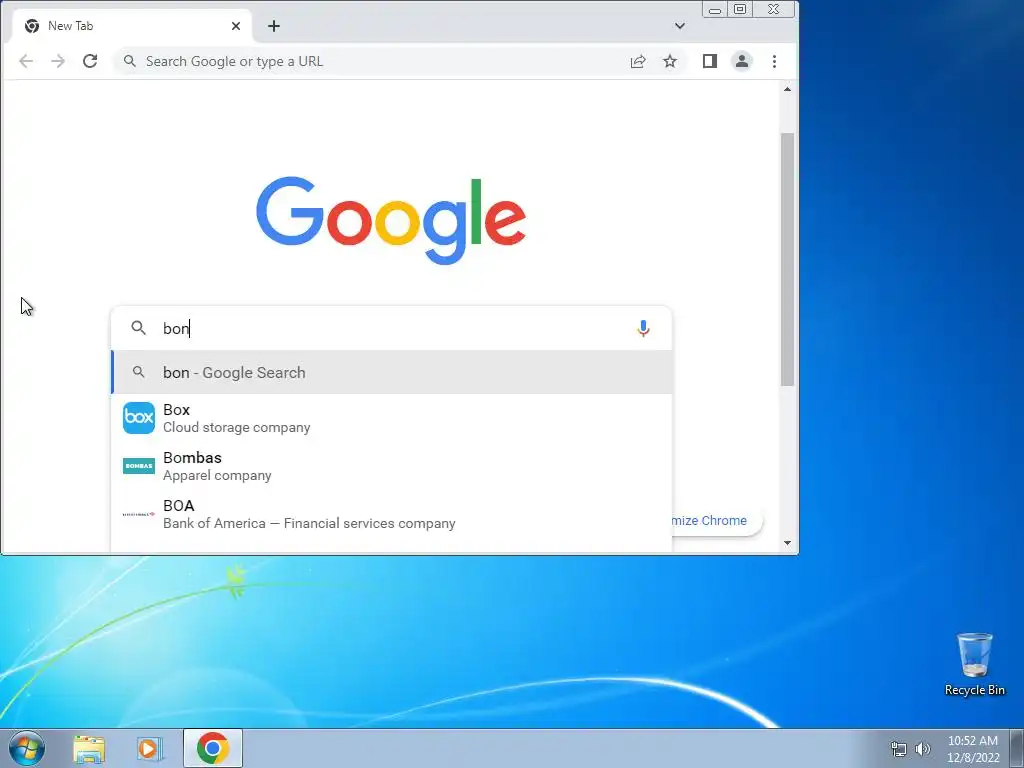Viewport: 1024px width, 768px height.
Task: Click the Chrome taskbar icon
Action: pyautogui.click(x=212, y=748)
